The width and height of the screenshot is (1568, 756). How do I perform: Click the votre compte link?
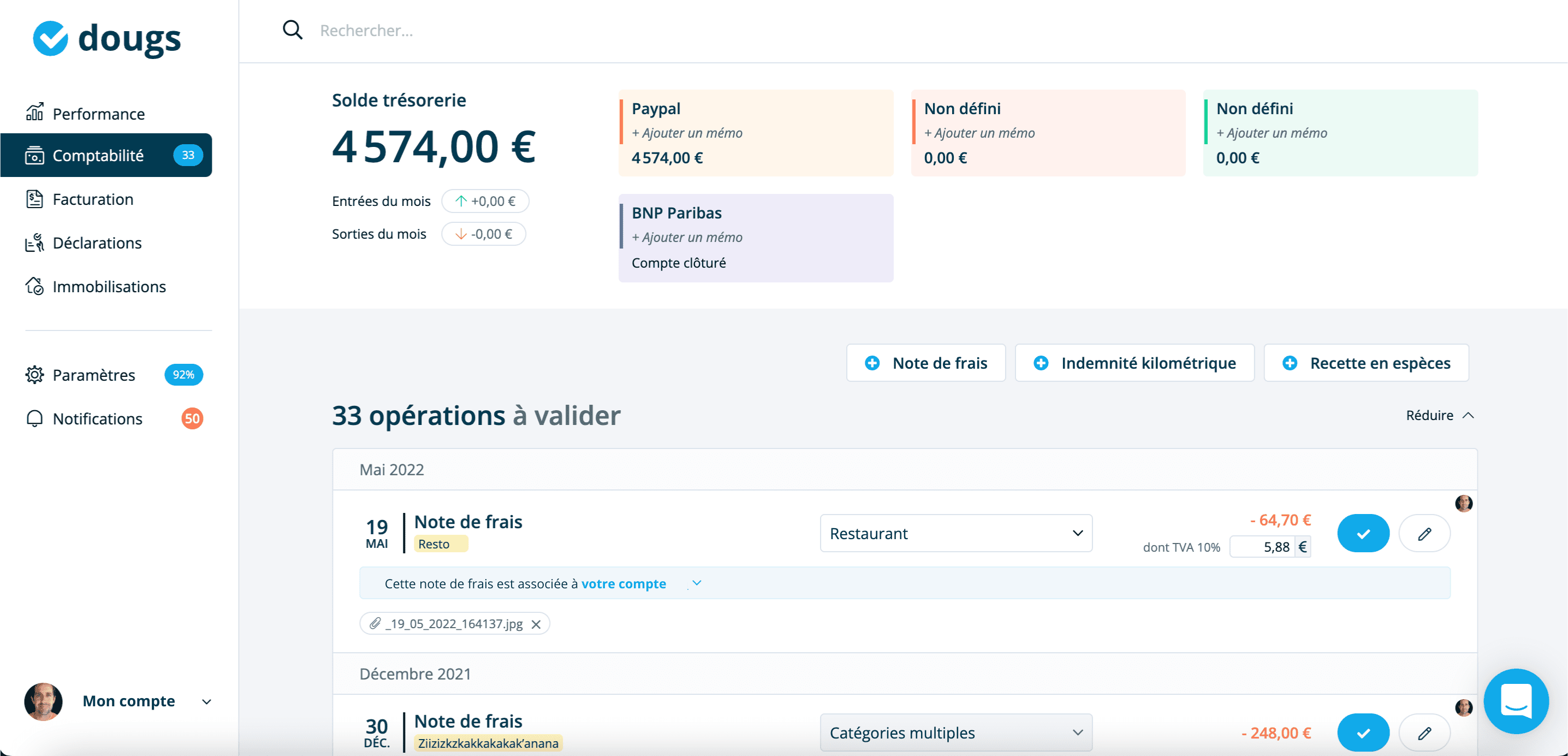[x=624, y=583]
